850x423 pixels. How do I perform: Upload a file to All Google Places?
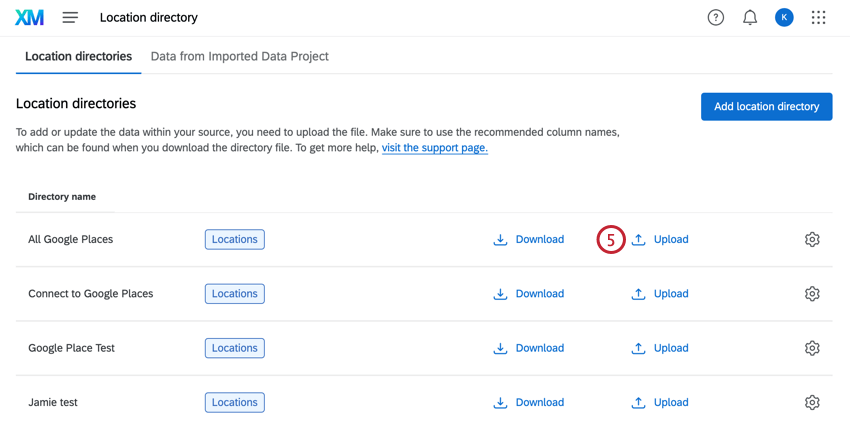[x=660, y=239]
